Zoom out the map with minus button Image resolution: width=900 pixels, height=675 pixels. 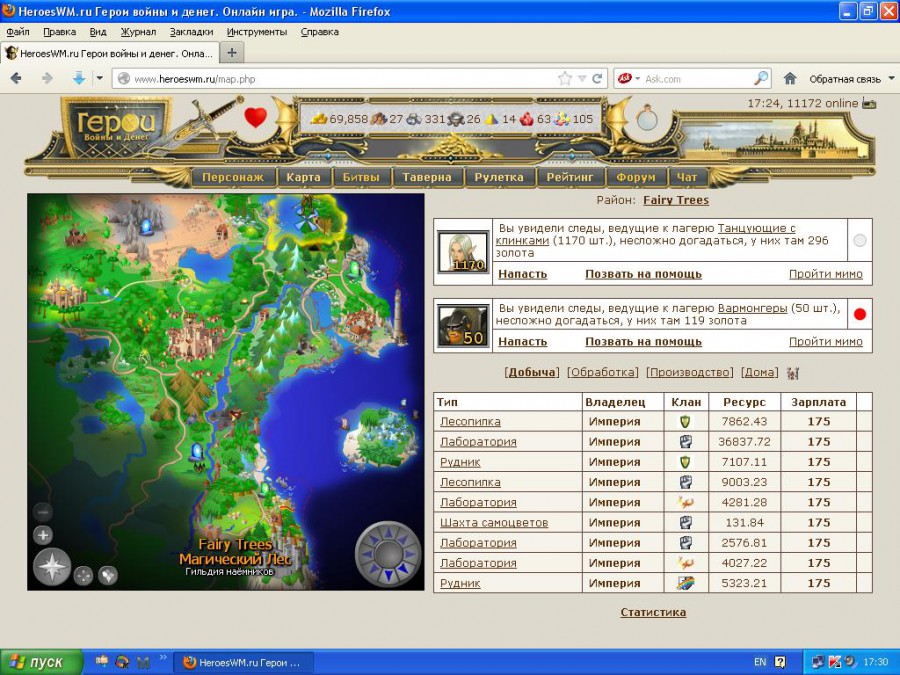click(x=43, y=512)
